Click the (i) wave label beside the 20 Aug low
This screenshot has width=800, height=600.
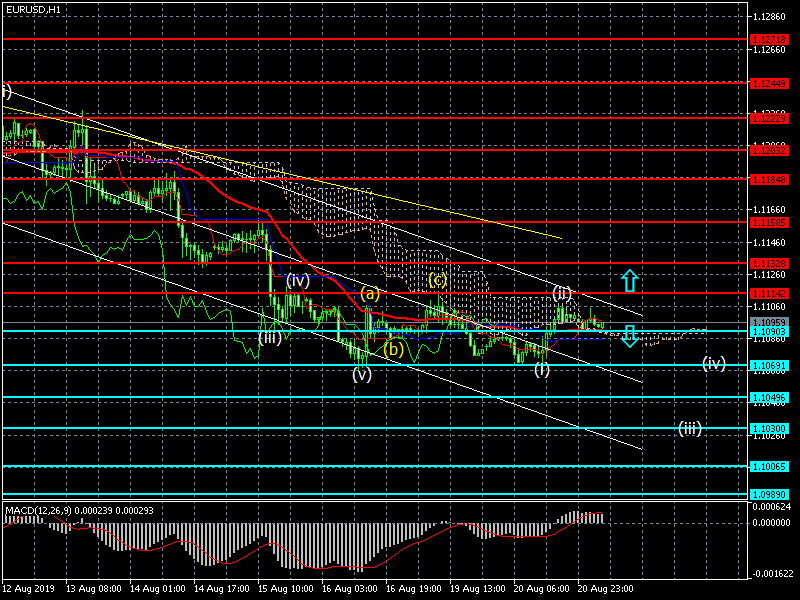click(x=542, y=369)
